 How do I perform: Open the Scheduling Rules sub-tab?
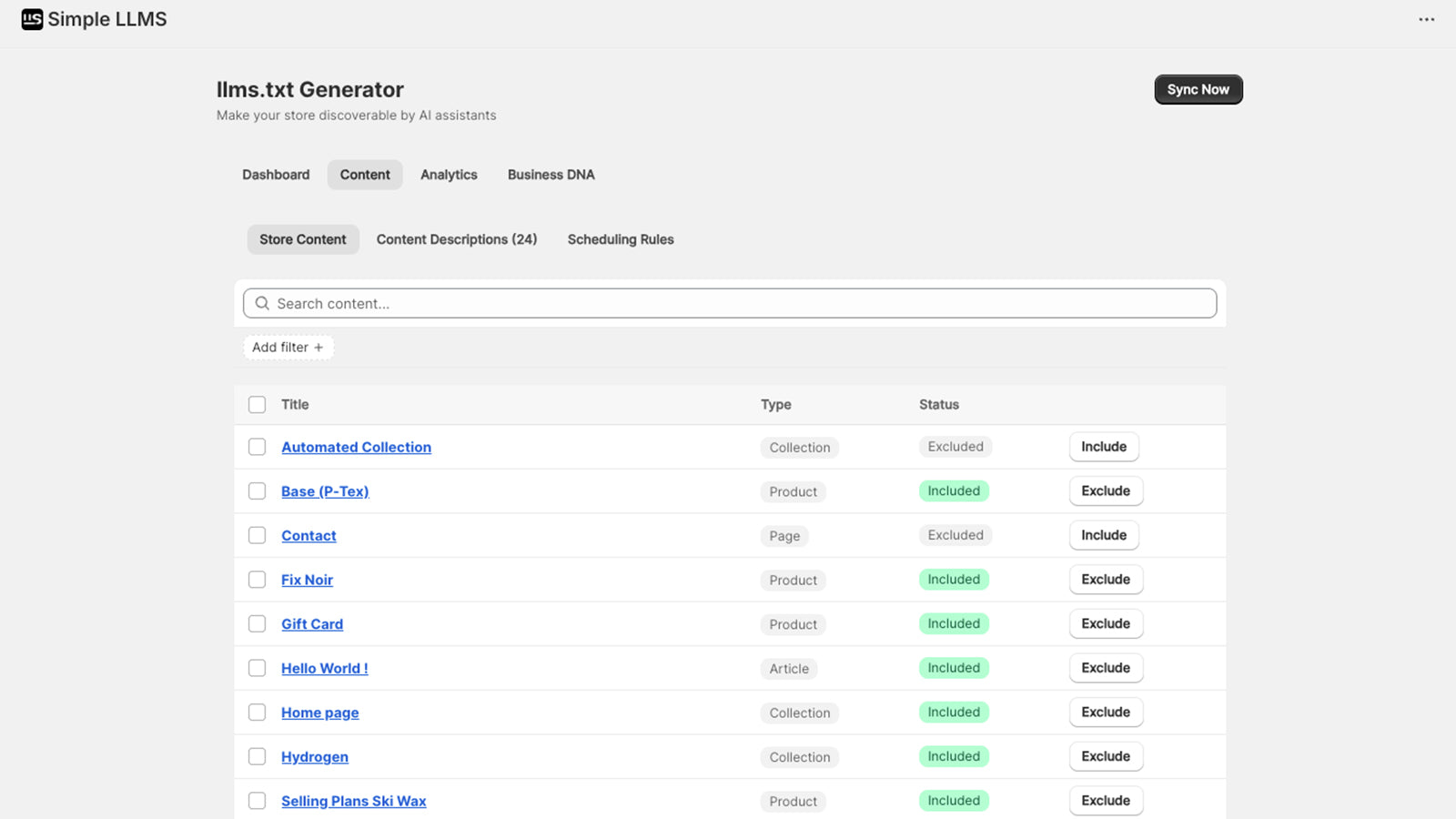tap(621, 239)
